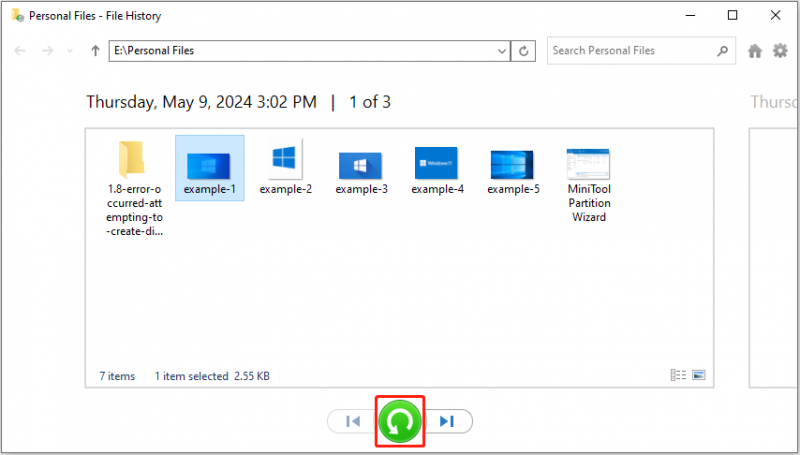Switch to details view
Screen dimensions: 800x455
pyautogui.click(x=678, y=375)
